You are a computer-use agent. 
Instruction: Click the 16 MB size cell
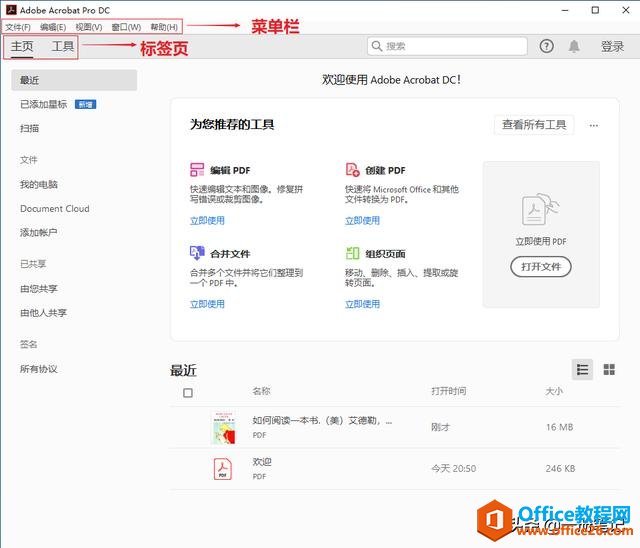[560, 427]
